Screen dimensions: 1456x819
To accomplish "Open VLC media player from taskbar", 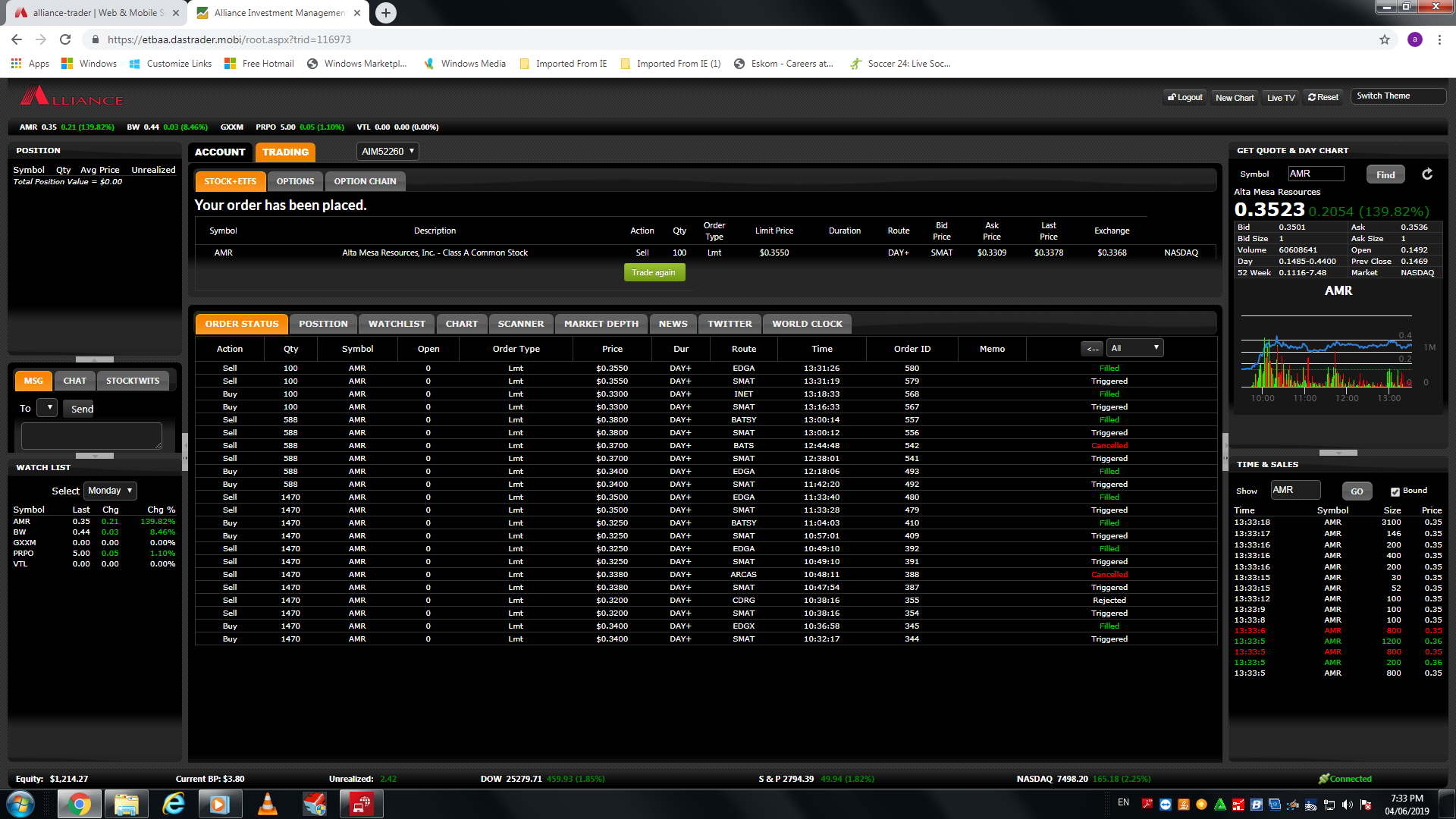I will click(267, 804).
